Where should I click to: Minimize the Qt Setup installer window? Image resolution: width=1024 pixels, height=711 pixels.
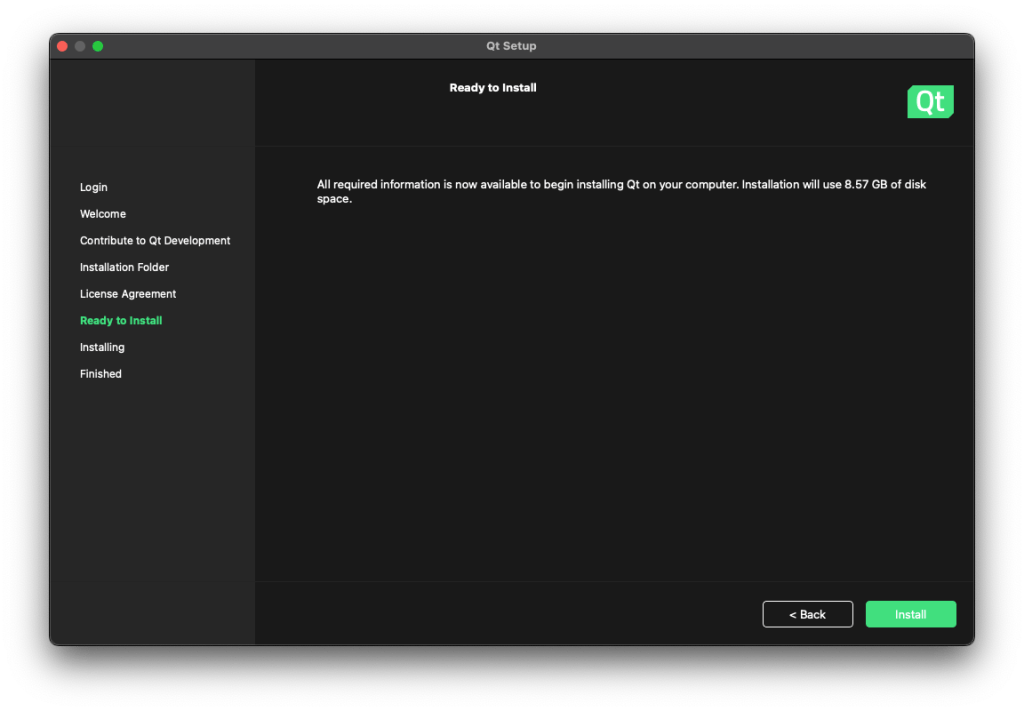tap(80, 46)
